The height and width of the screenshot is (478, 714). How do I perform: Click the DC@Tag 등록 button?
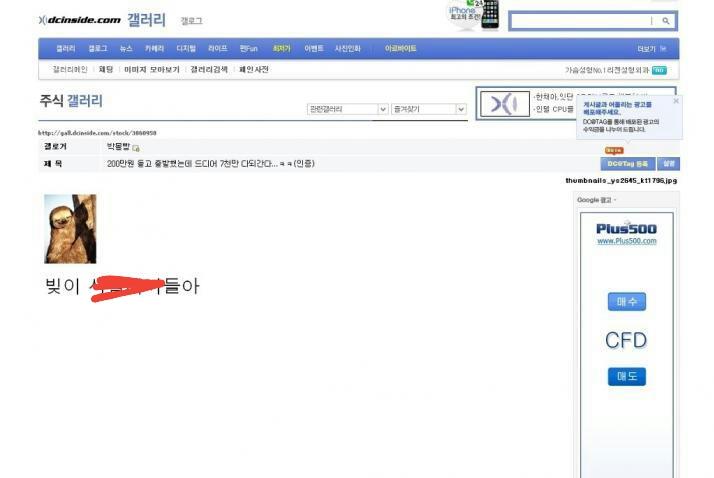[627, 163]
